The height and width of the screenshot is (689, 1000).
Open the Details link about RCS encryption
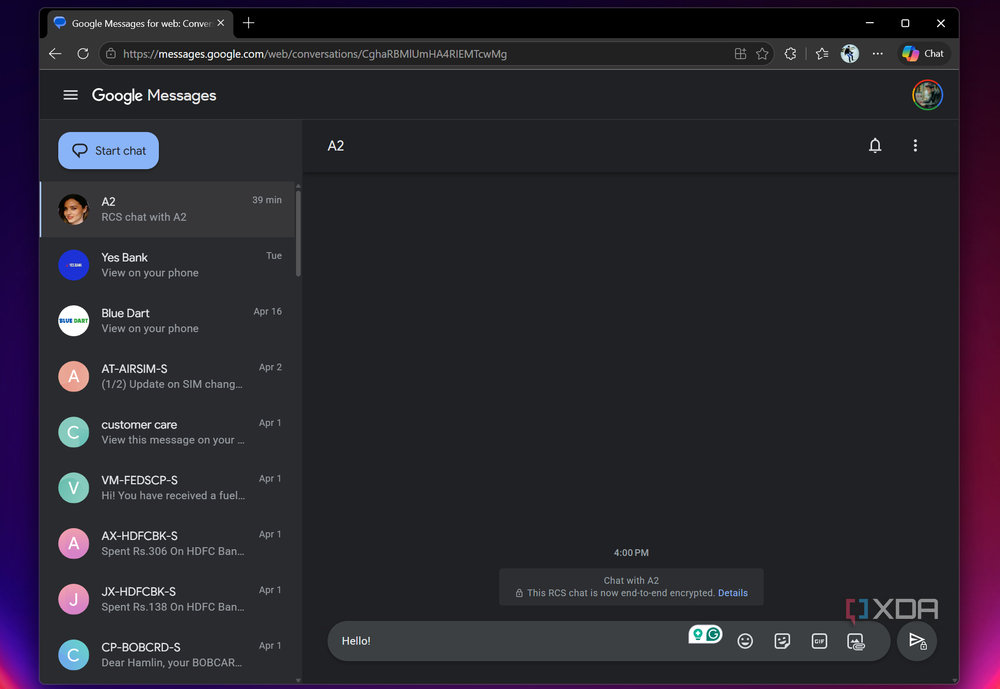pos(733,593)
